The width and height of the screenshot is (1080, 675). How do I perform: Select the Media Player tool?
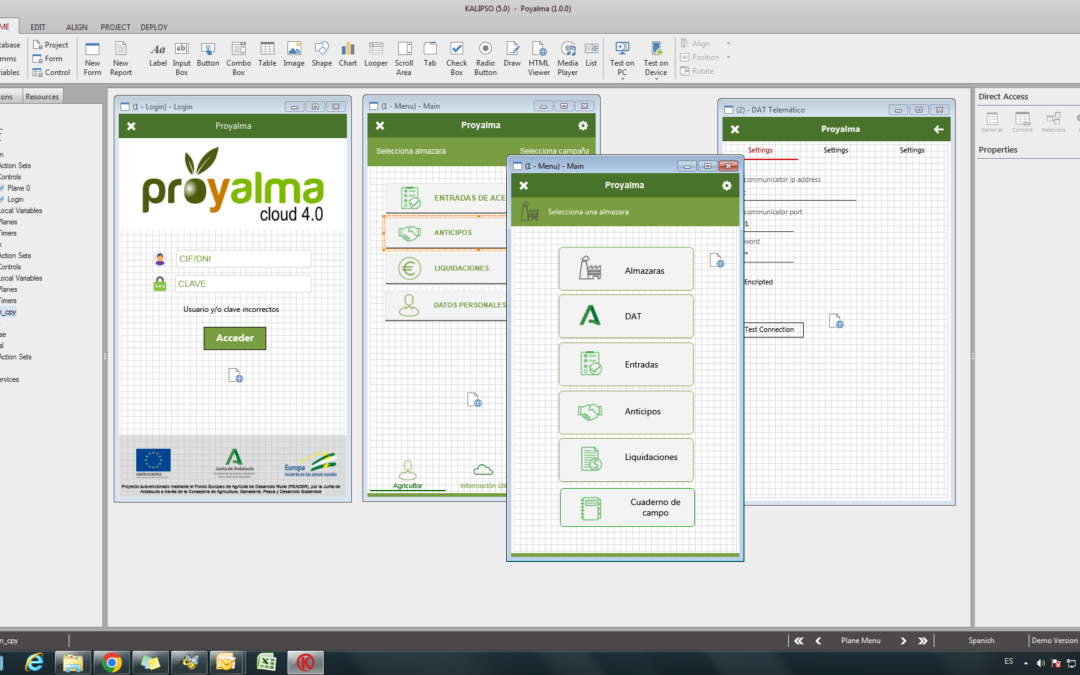click(568, 59)
